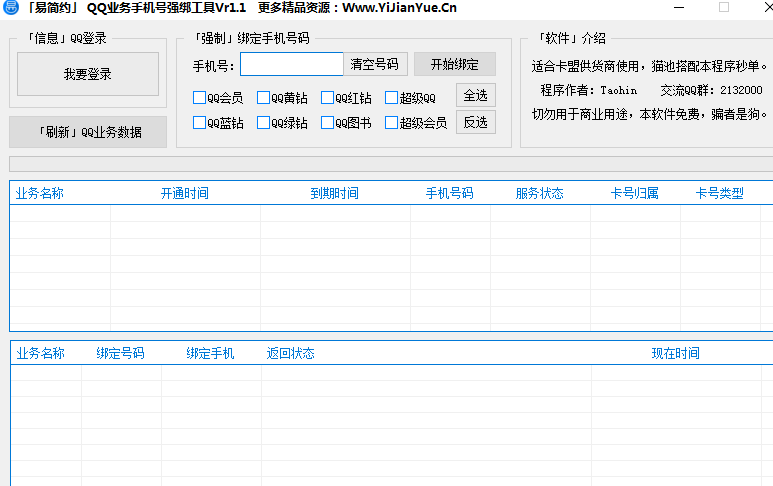
Task: Sort by the 开通时间 column header
Action: [x=184, y=194]
